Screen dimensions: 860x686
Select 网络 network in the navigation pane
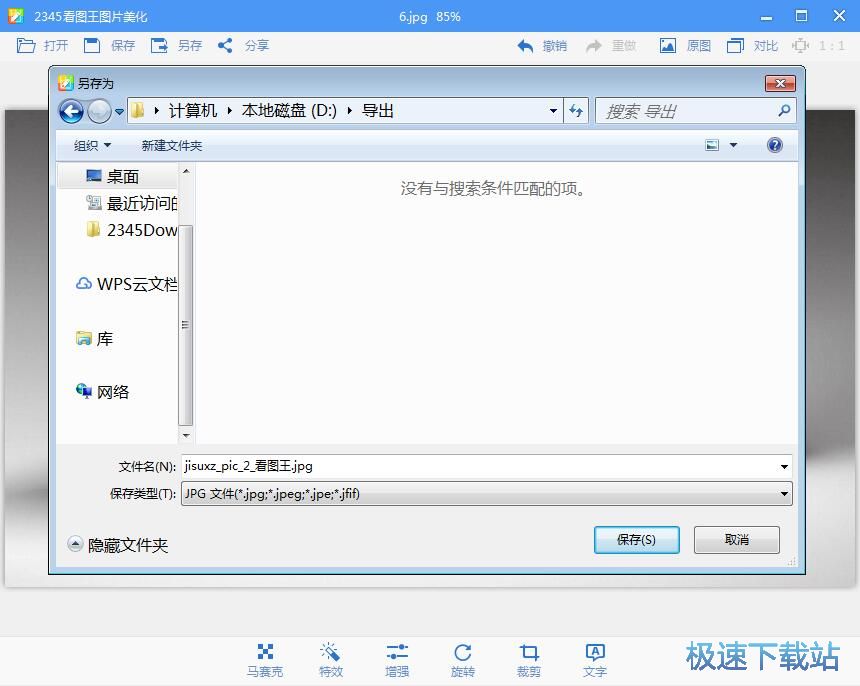103,392
